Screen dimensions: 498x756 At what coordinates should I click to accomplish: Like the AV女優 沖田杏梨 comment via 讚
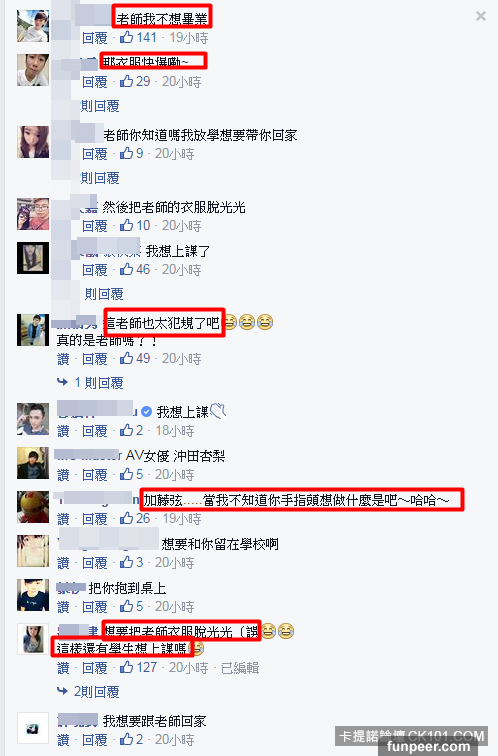[x=63, y=475]
